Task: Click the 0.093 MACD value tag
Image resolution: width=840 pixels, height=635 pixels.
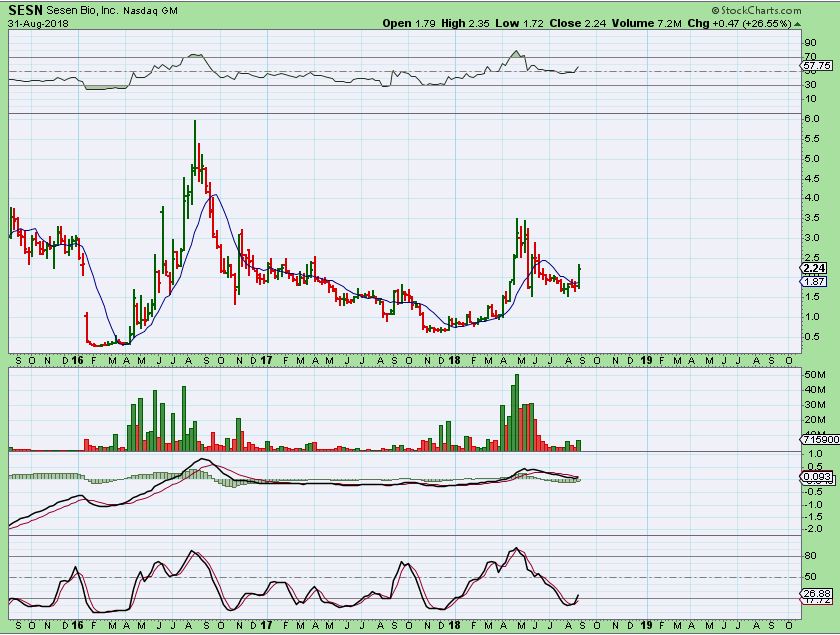Action: click(818, 476)
